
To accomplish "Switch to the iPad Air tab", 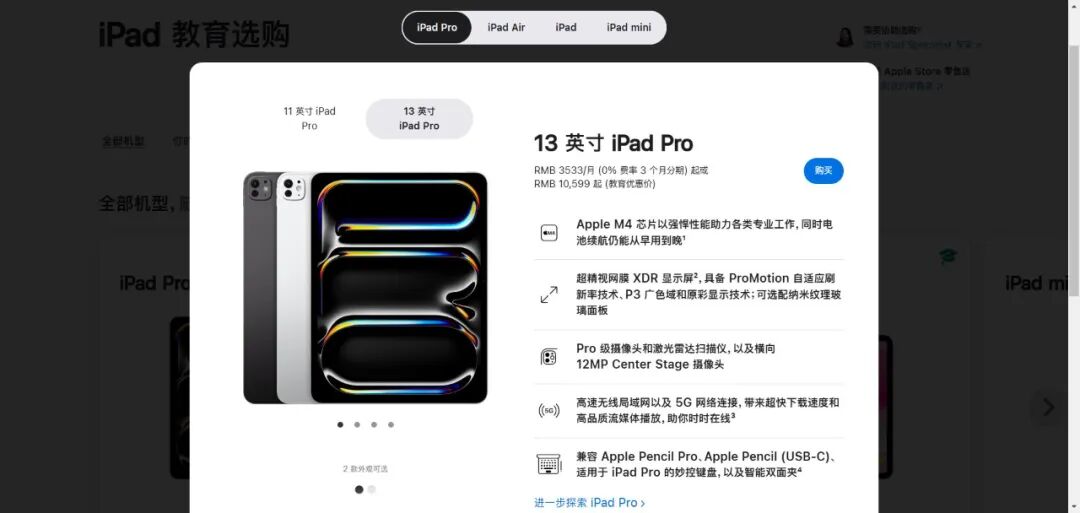I will (x=506, y=28).
